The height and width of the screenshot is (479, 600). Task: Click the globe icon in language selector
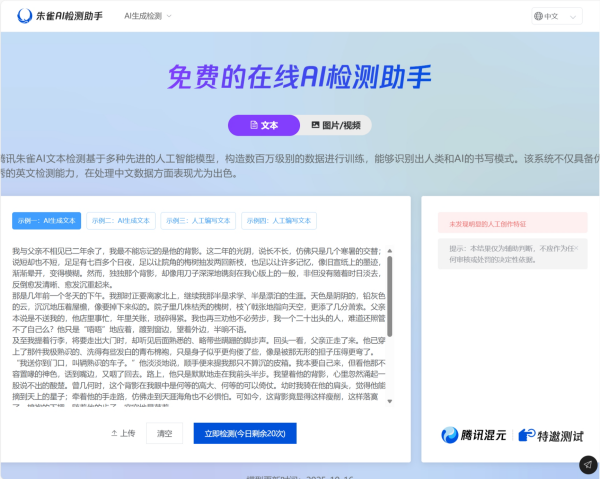(x=538, y=16)
